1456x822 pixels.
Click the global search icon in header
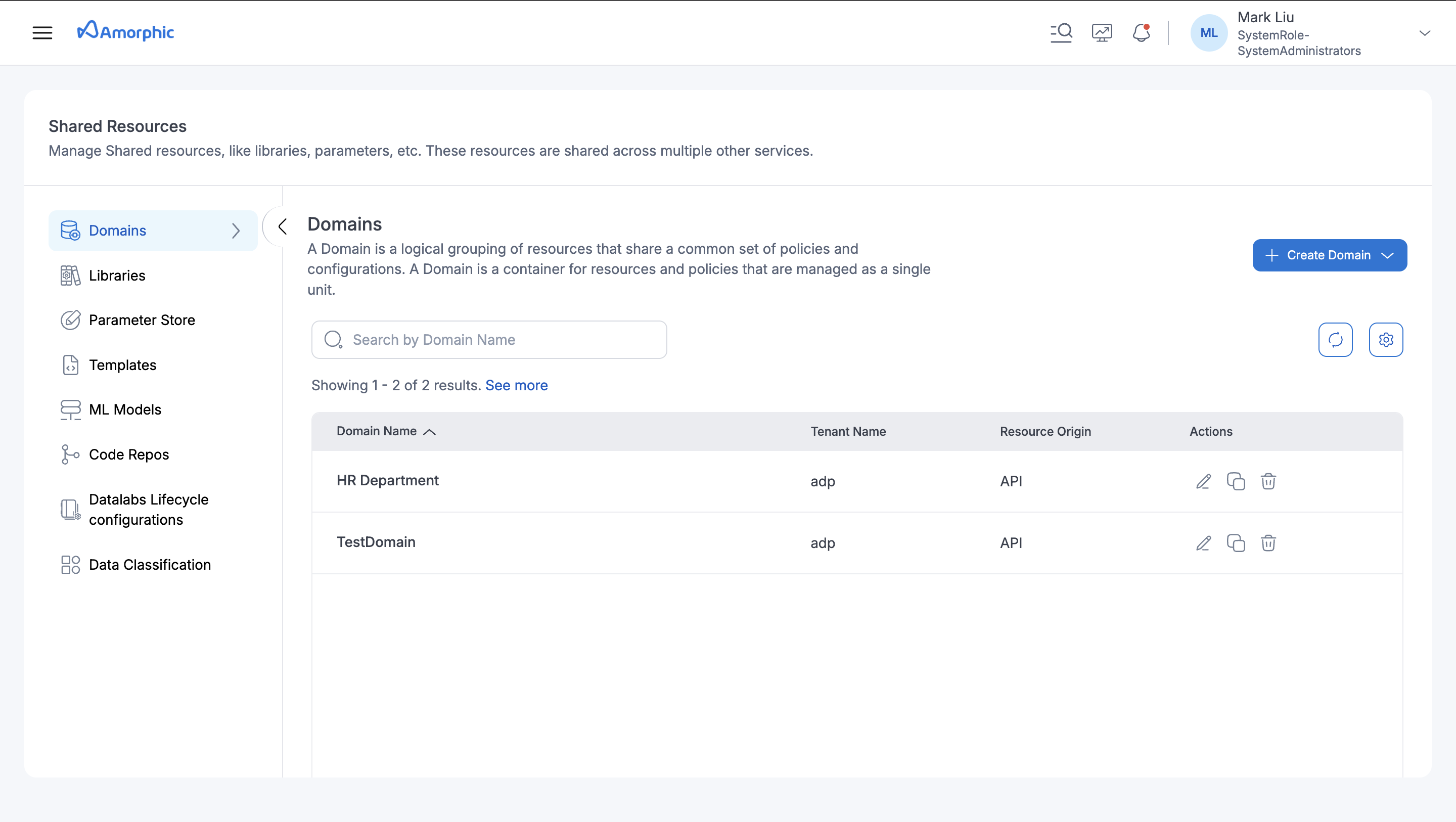point(1061,33)
